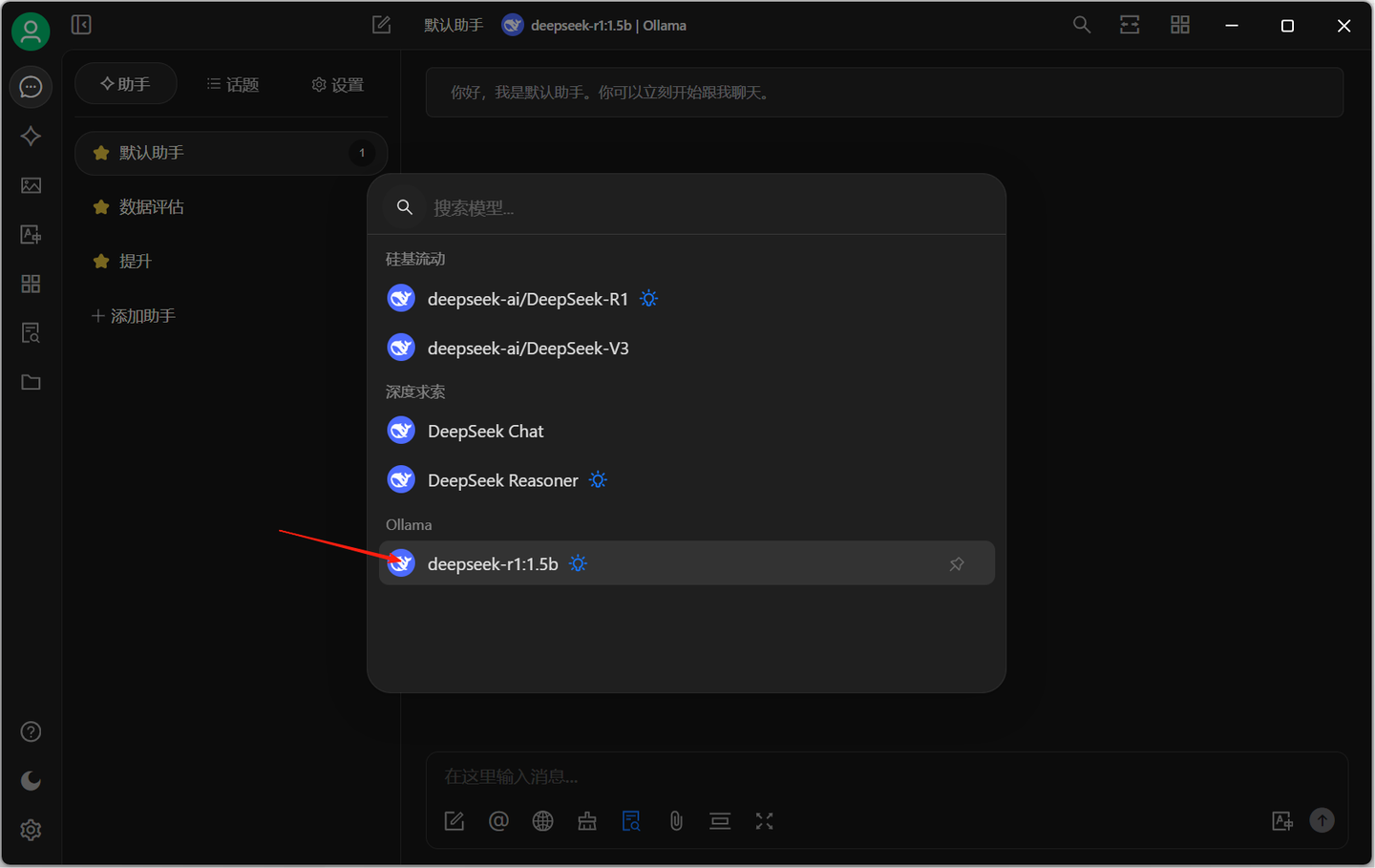Switch to the 设置 tab
The width and height of the screenshot is (1375, 868).
pyautogui.click(x=338, y=84)
